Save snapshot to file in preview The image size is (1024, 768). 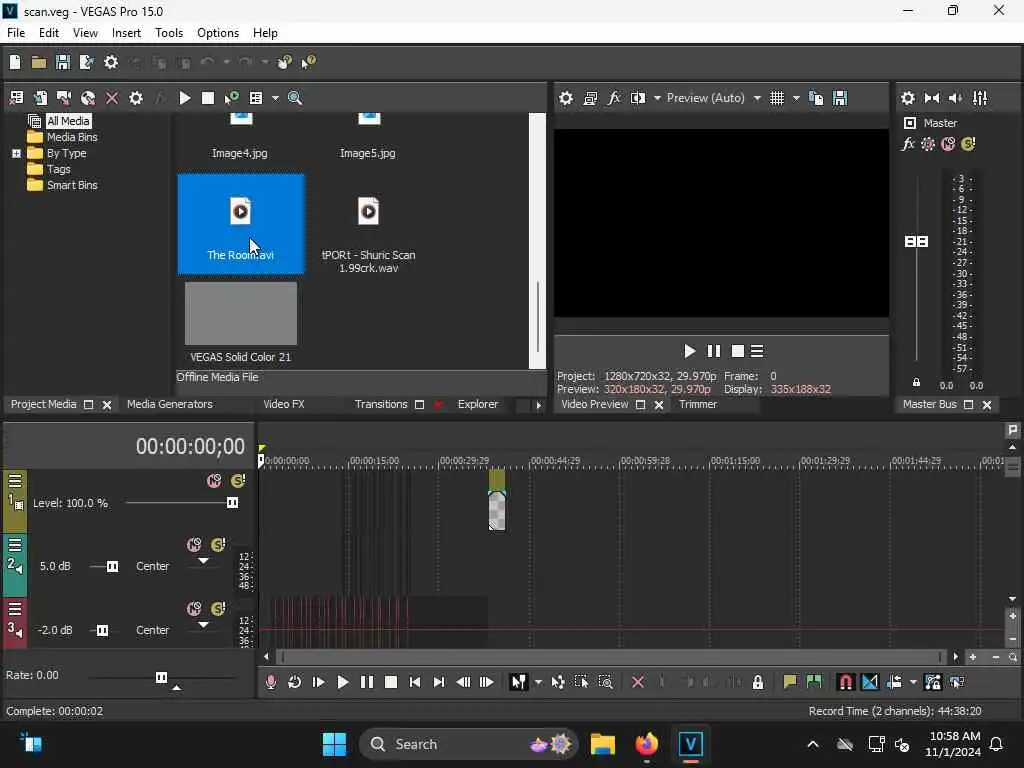coord(840,98)
